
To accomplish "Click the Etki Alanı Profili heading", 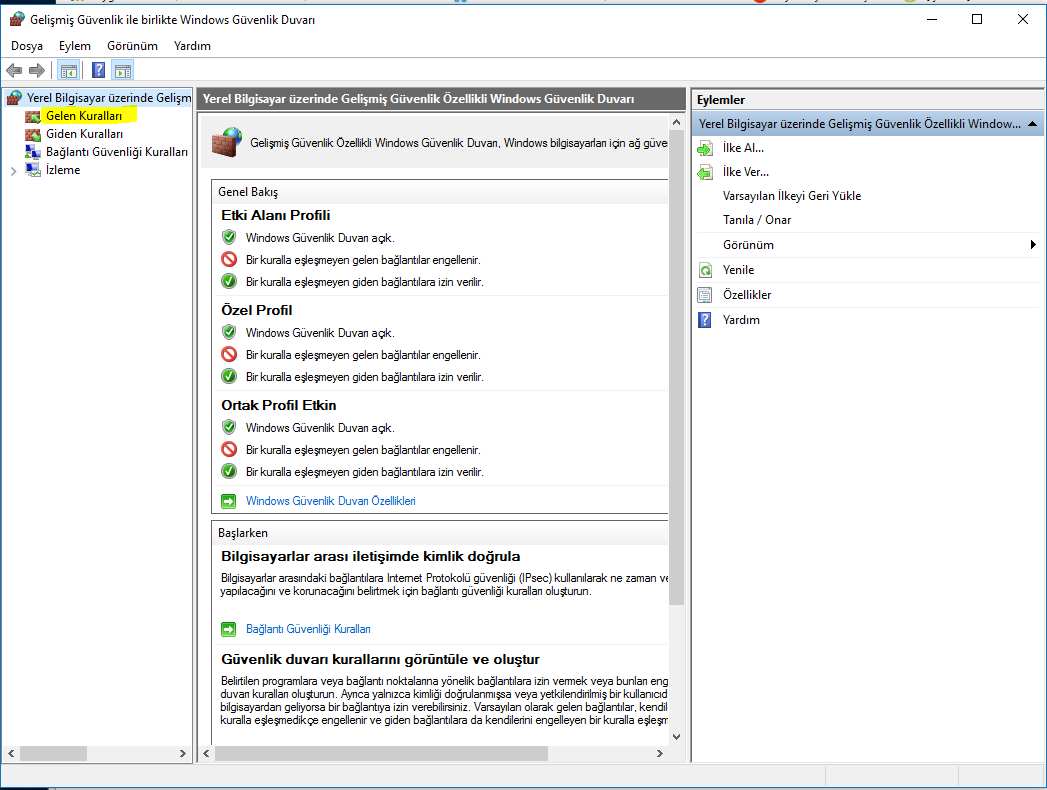I will (276, 216).
